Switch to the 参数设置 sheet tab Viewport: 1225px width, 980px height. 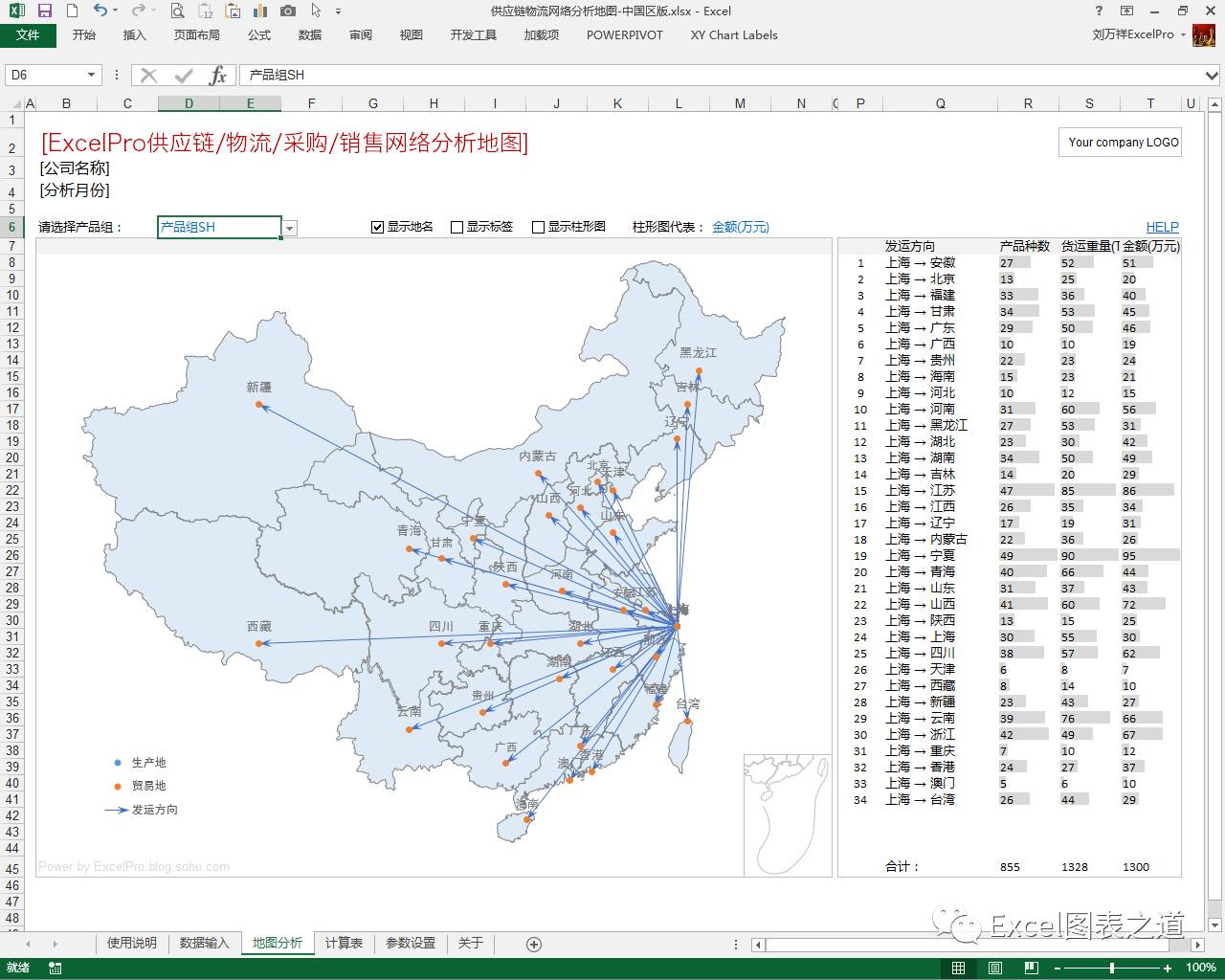[x=411, y=943]
